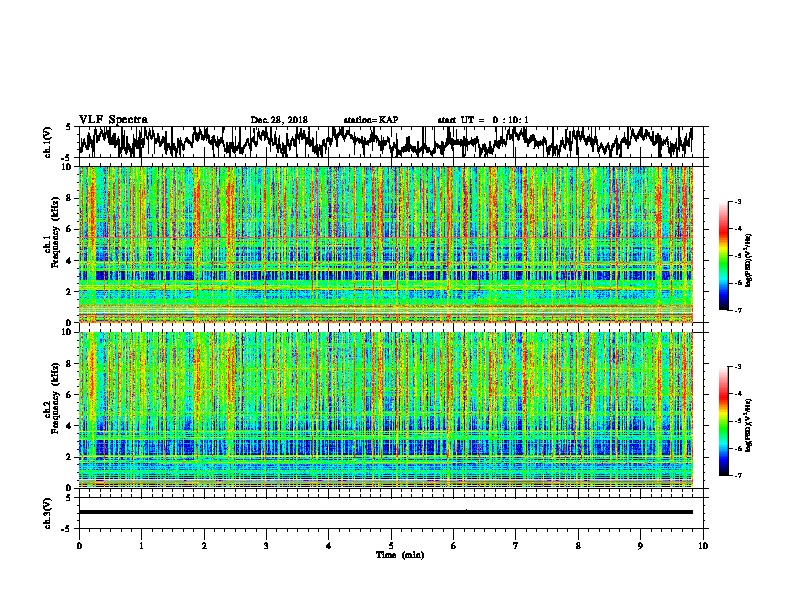Click the ch.1 log(PSD) colorbar caption
This screenshot has width=792, height=612.
(x=749, y=261)
